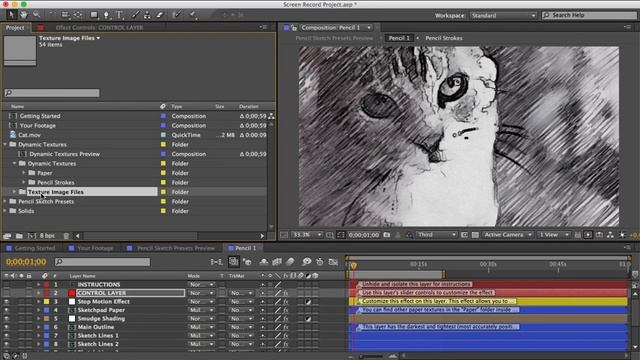This screenshot has height=360, width=640.
Task: Open the Active Camera dropdown
Action: click(507, 235)
